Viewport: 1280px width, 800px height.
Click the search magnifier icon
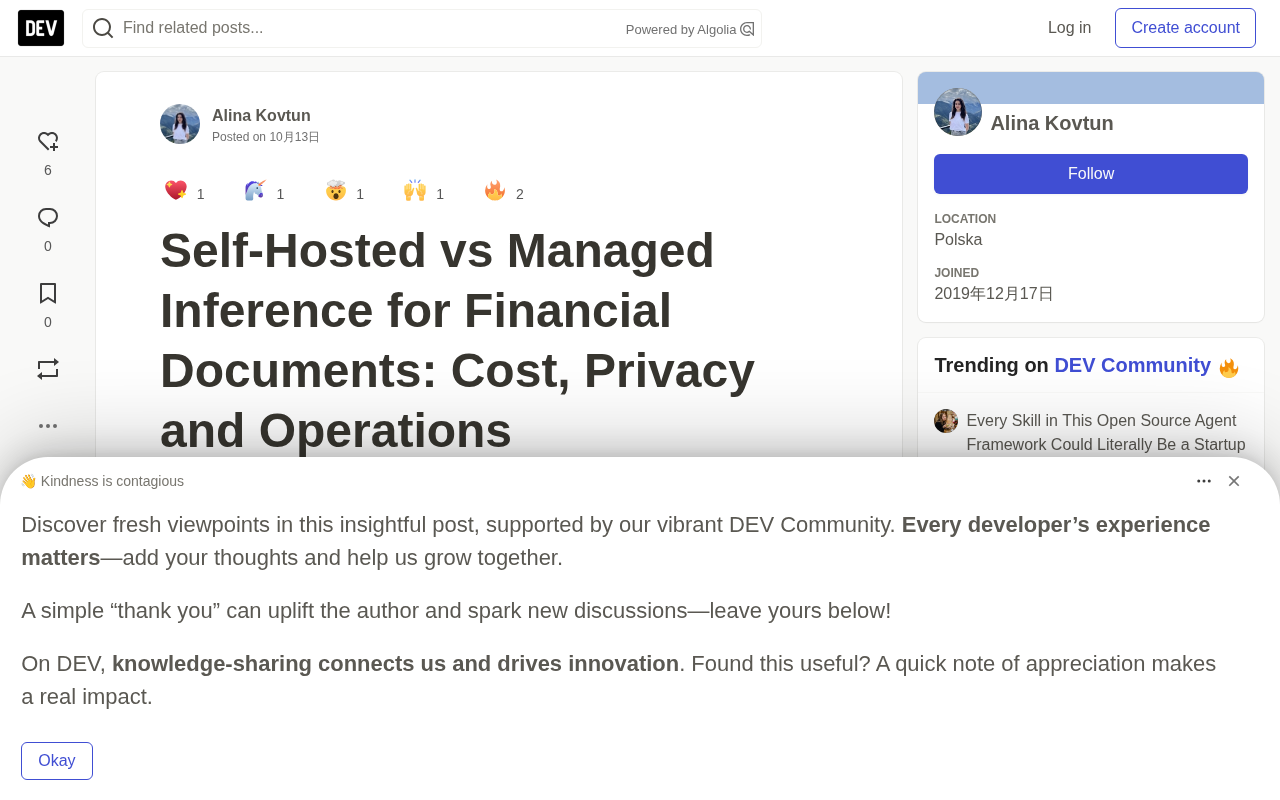(x=103, y=28)
